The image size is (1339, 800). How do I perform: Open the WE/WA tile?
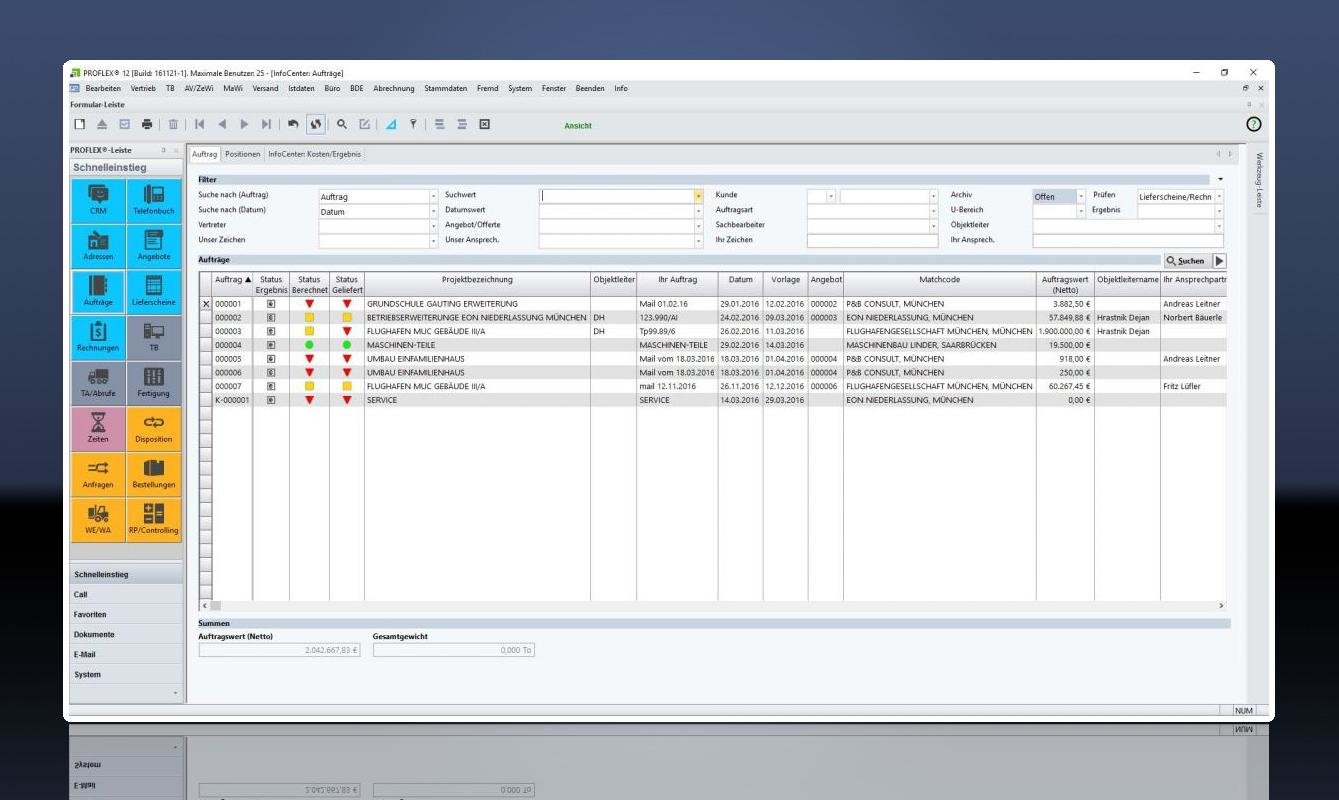coord(99,519)
